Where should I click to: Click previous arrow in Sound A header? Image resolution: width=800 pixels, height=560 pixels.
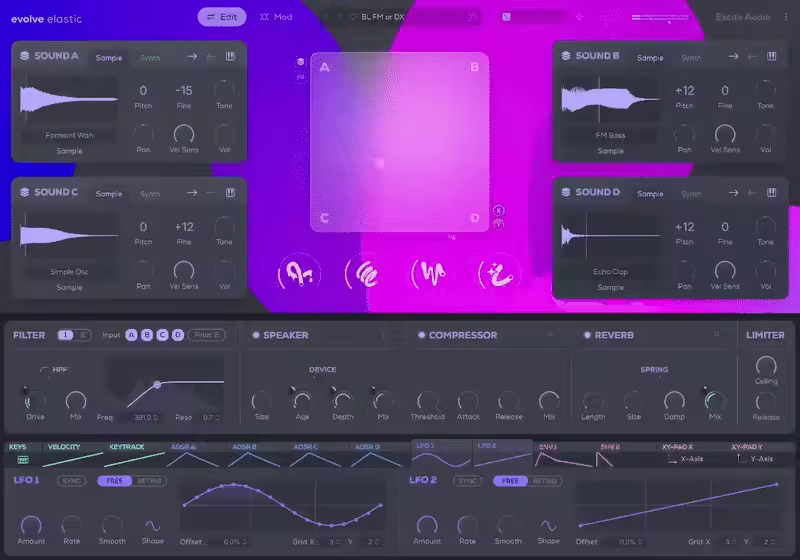click(210, 57)
